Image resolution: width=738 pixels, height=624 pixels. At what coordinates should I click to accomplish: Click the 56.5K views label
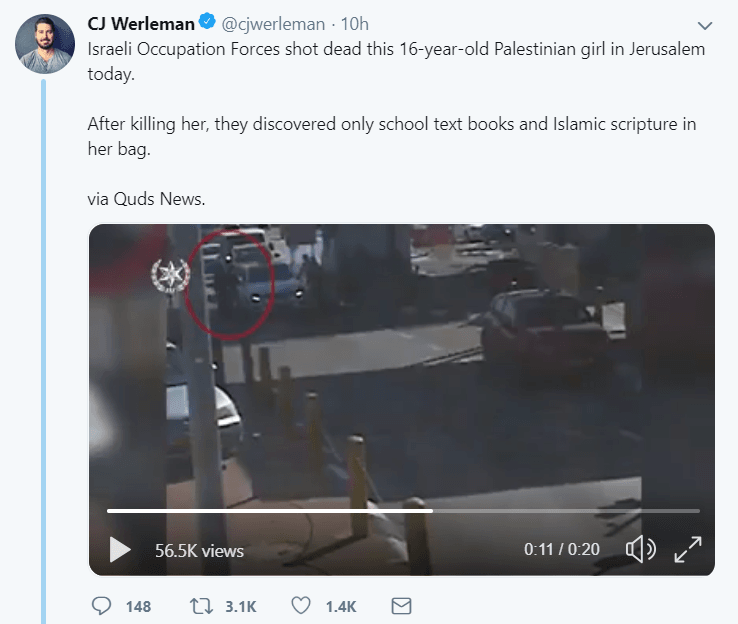click(x=200, y=551)
